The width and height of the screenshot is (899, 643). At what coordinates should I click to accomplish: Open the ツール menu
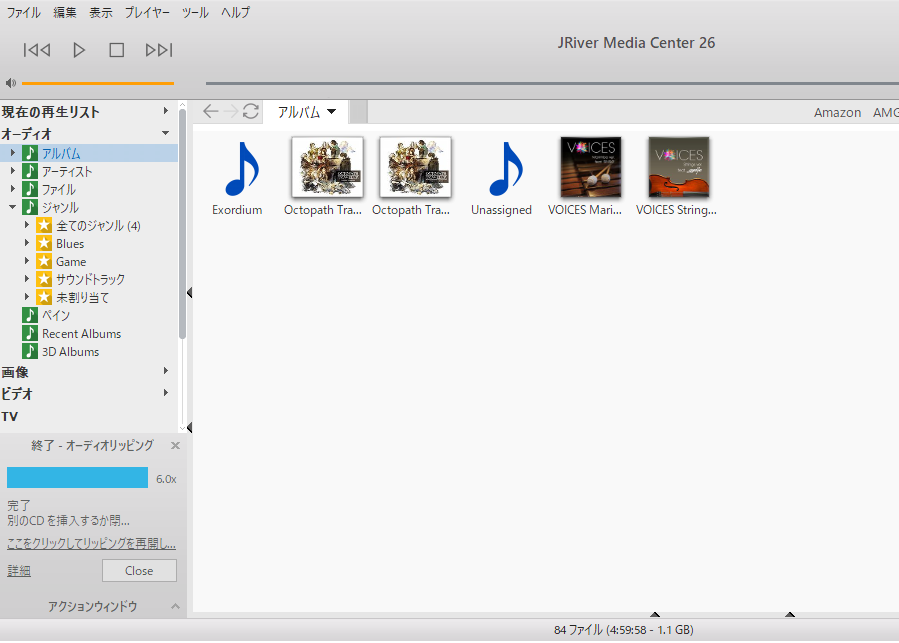click(195, 12)
